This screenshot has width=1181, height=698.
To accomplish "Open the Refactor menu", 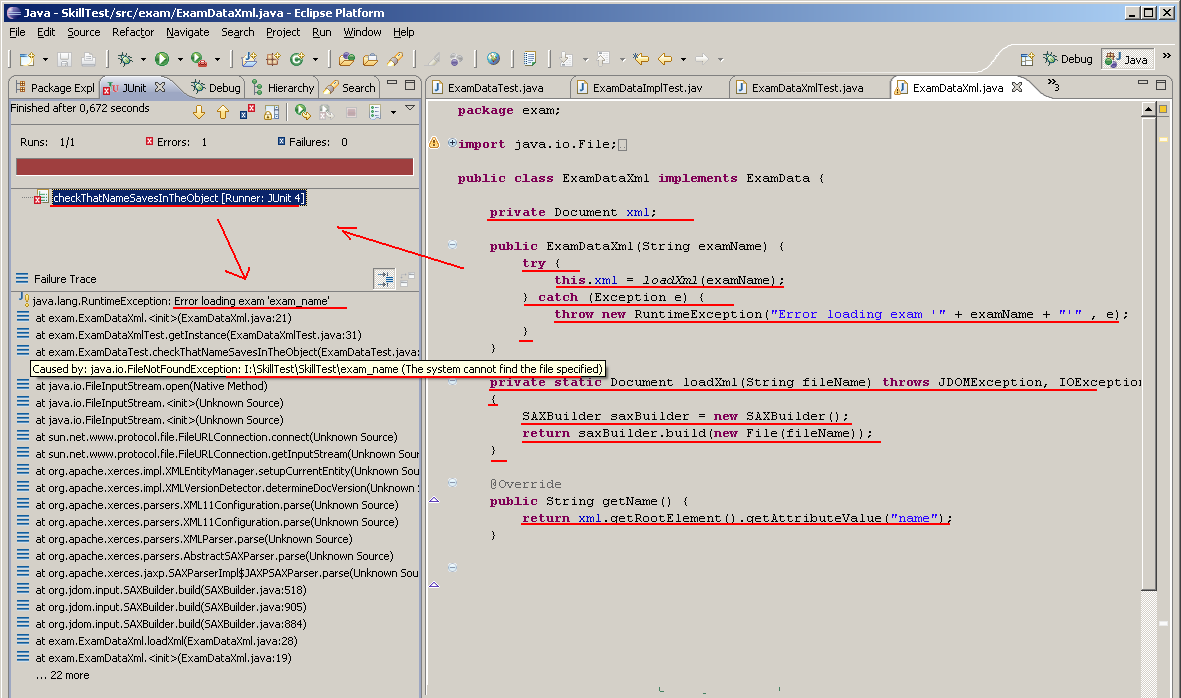I will (x=132, y=32).
